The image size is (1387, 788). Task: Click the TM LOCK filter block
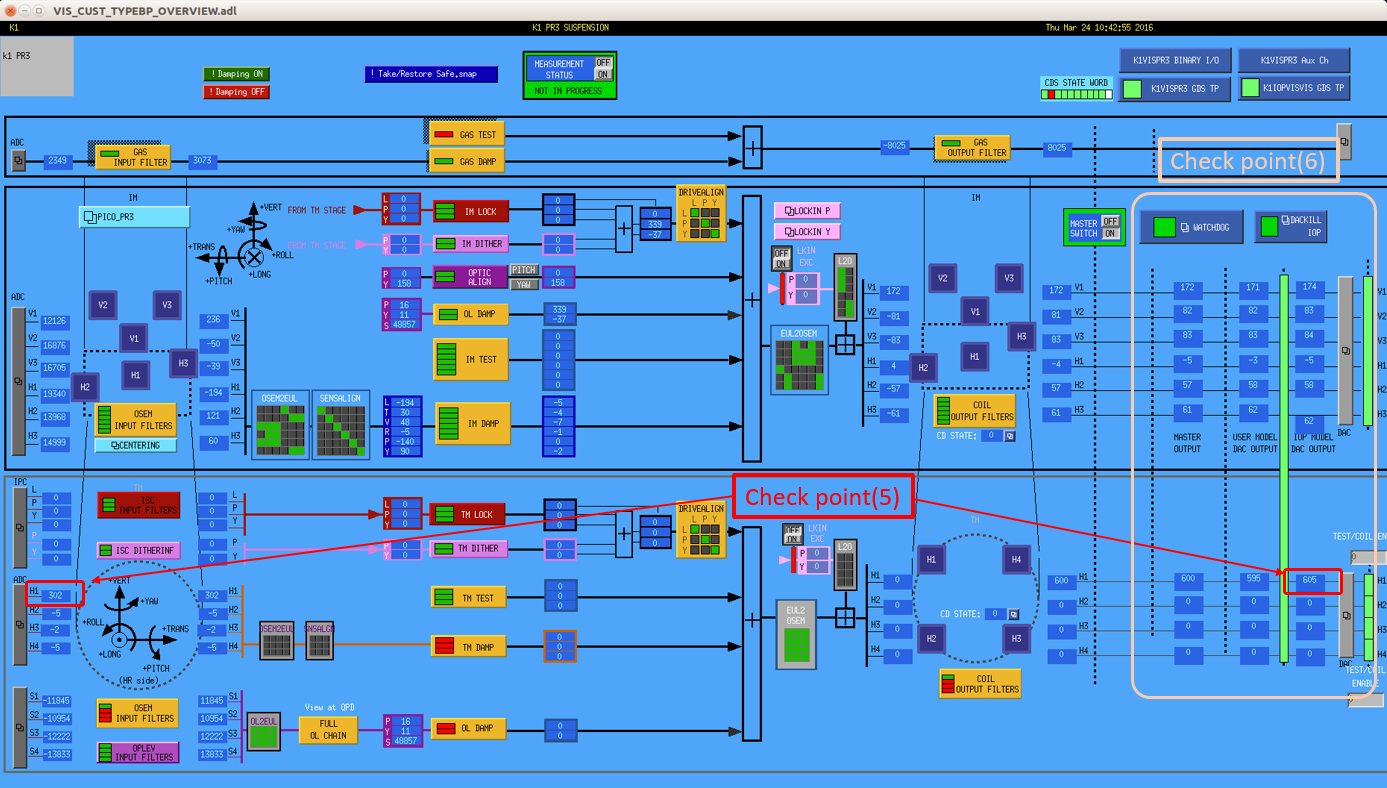click(470, 514)
